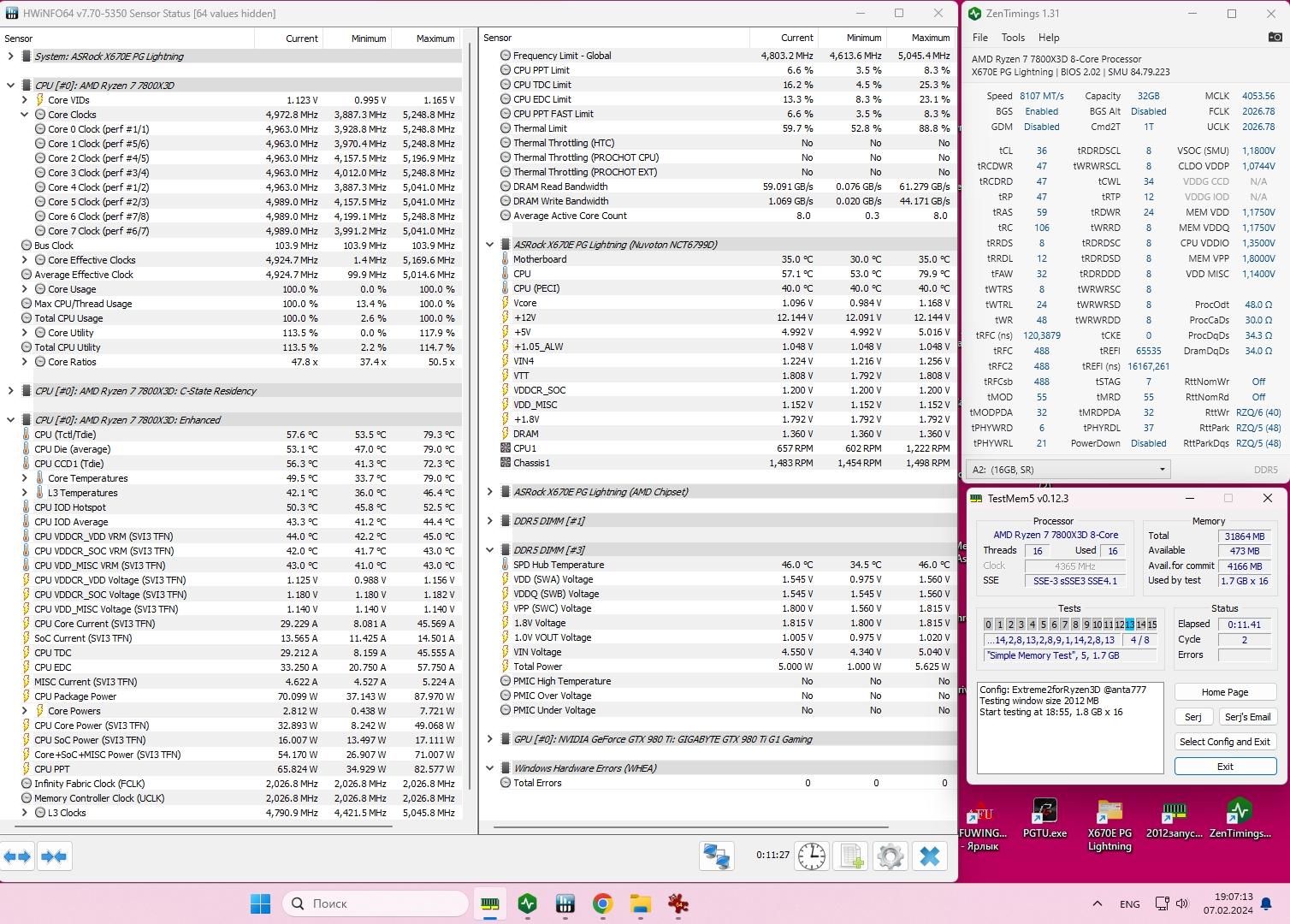Select the ZenTimings desktop shortcut
This screenshot has width=1290, height=924.
(1240, 819)
